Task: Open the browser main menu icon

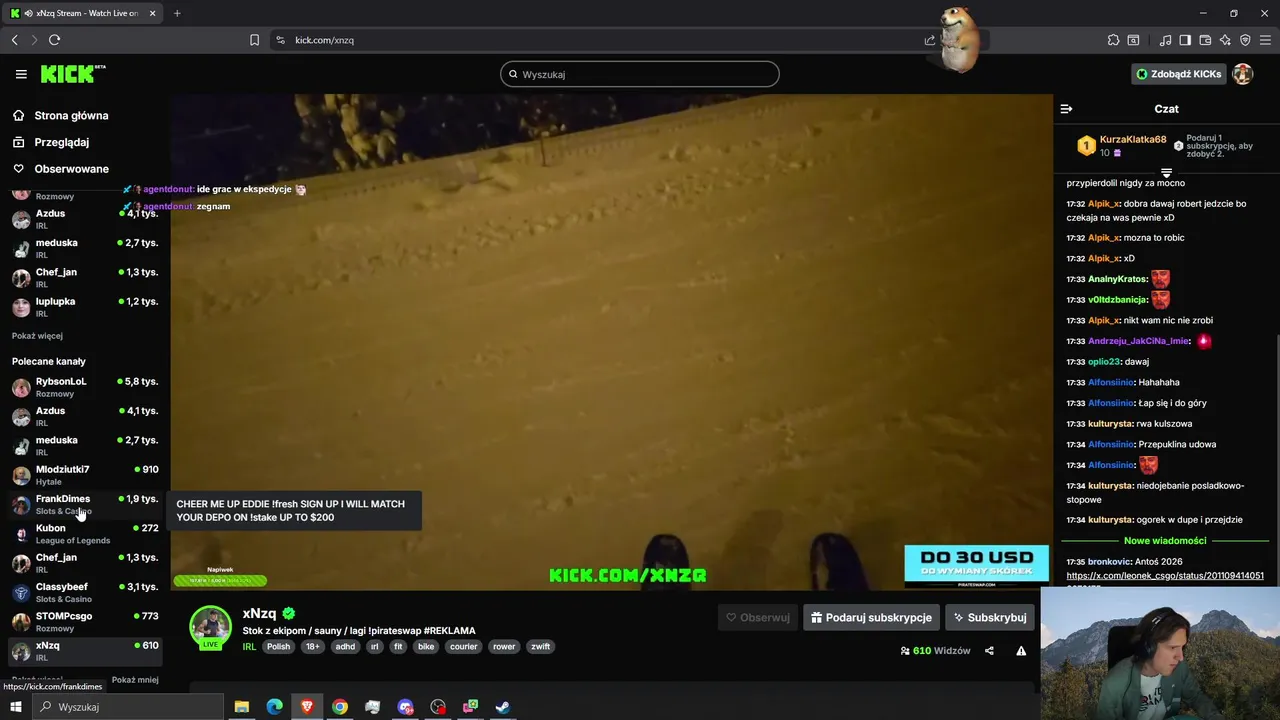Action: pyautogui.click(x=1265, y=40)
